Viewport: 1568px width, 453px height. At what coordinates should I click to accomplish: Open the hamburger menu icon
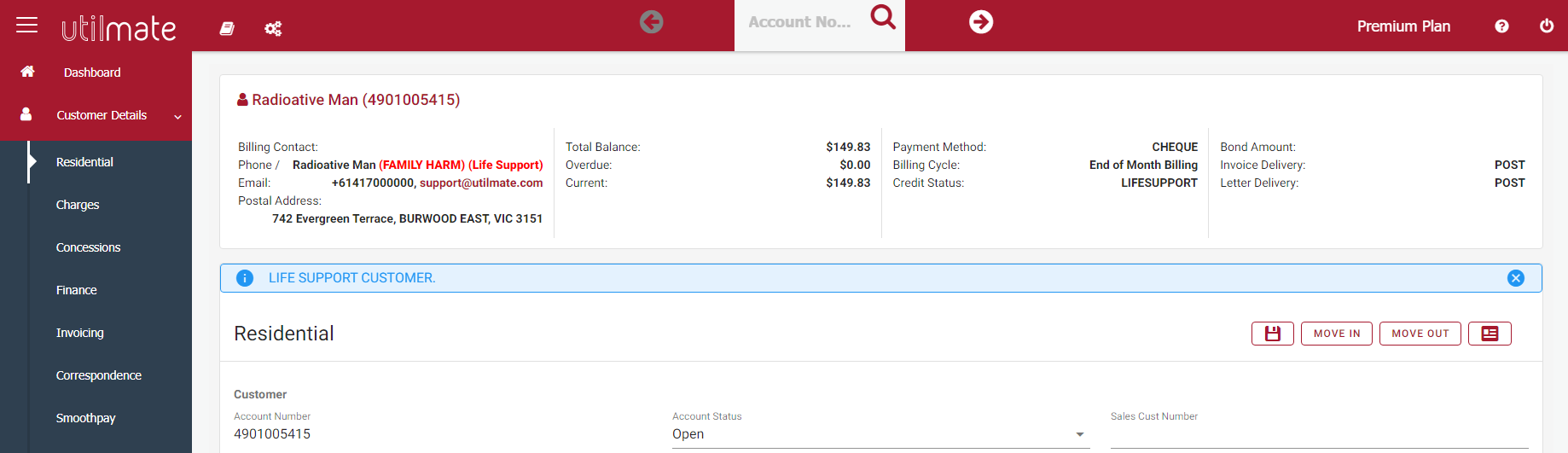(x=27, y=25)
